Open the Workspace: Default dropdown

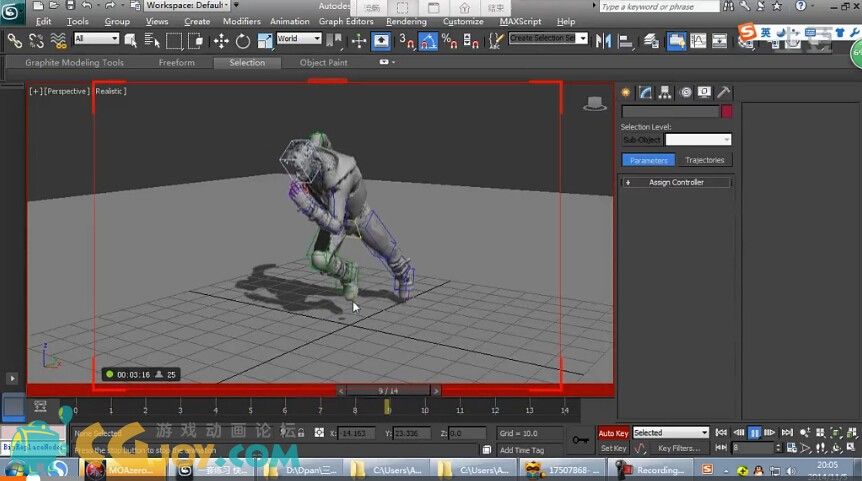188,5
